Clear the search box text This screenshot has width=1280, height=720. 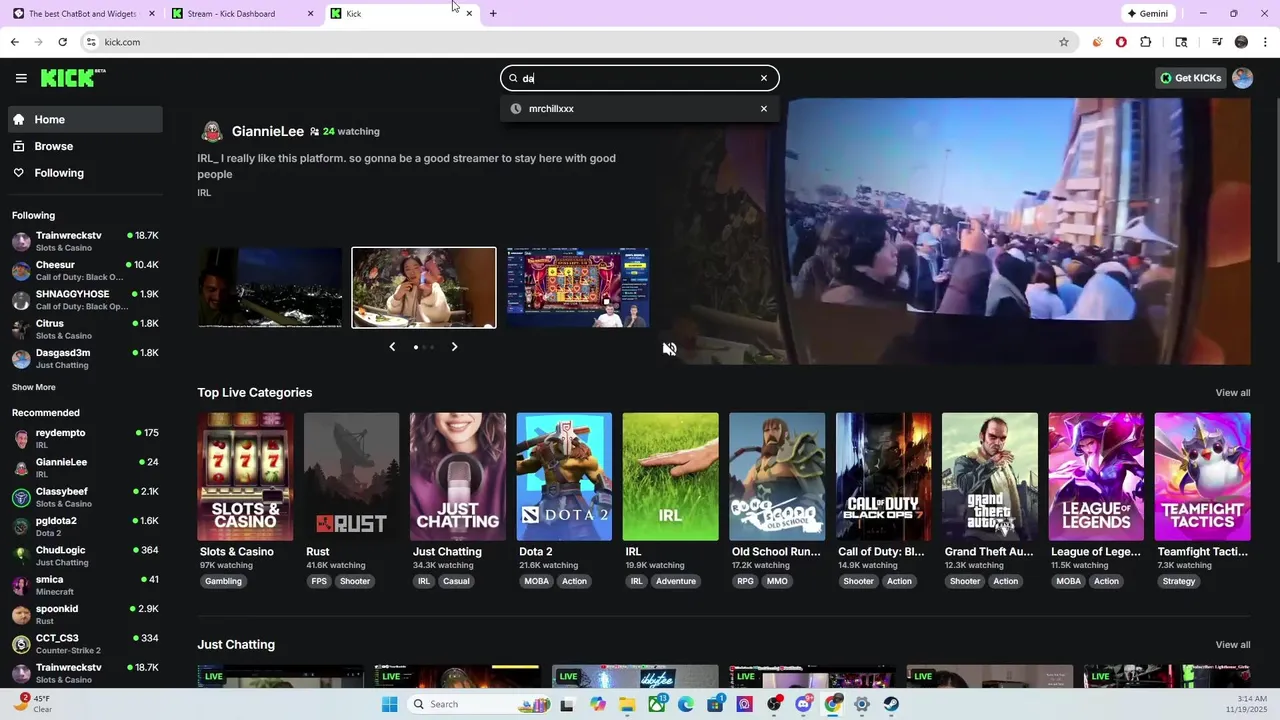pyautogui.click(x=764, y=78)
